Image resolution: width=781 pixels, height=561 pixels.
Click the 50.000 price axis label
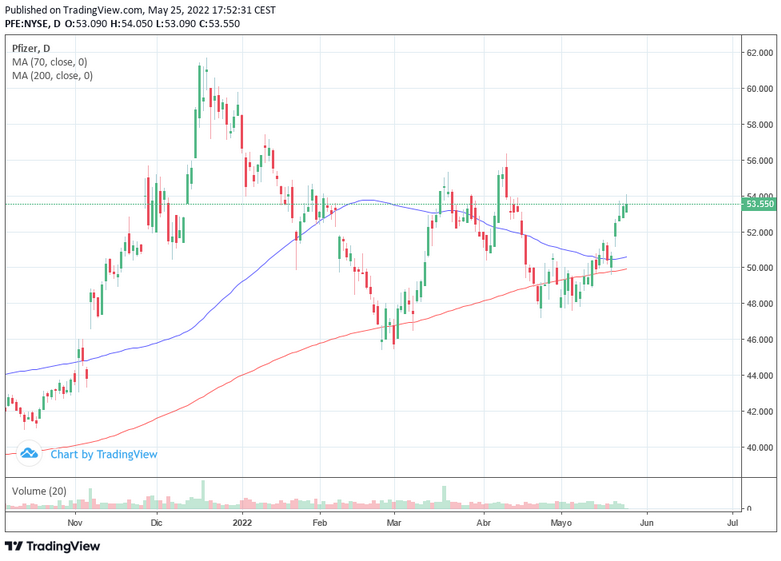(760, 268)
